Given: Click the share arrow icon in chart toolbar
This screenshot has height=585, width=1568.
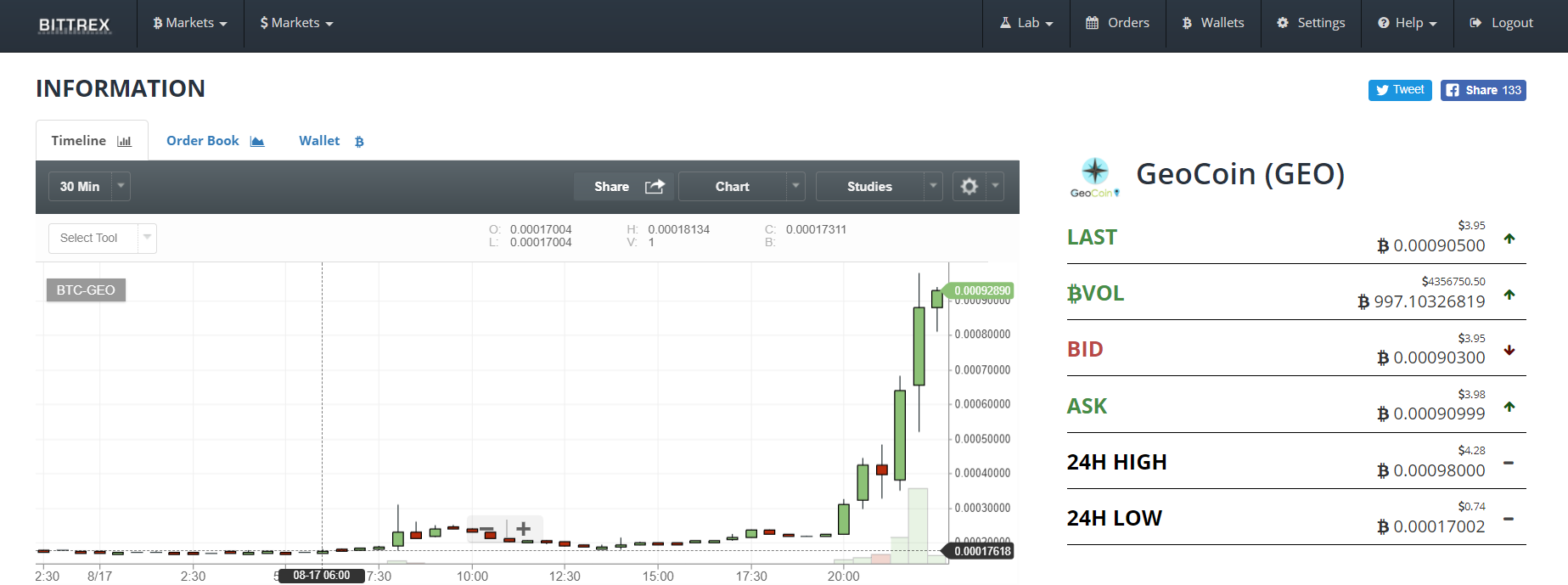Looking at the screenshot, I should click(655, 186).
